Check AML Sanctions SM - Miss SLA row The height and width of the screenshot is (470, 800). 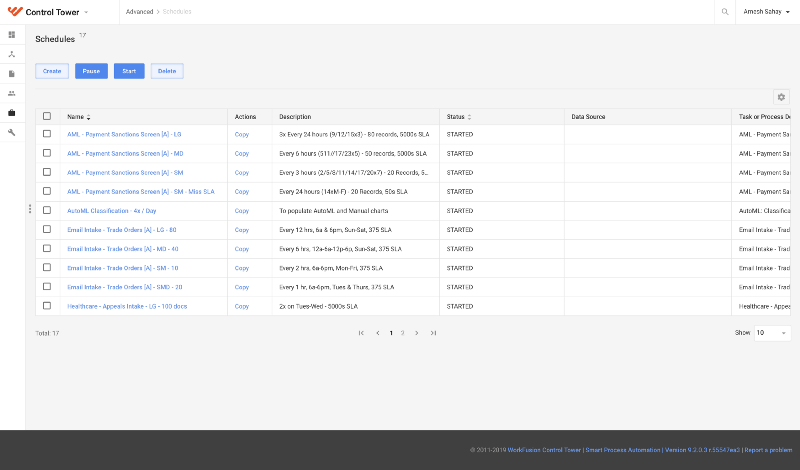point(47,191)
